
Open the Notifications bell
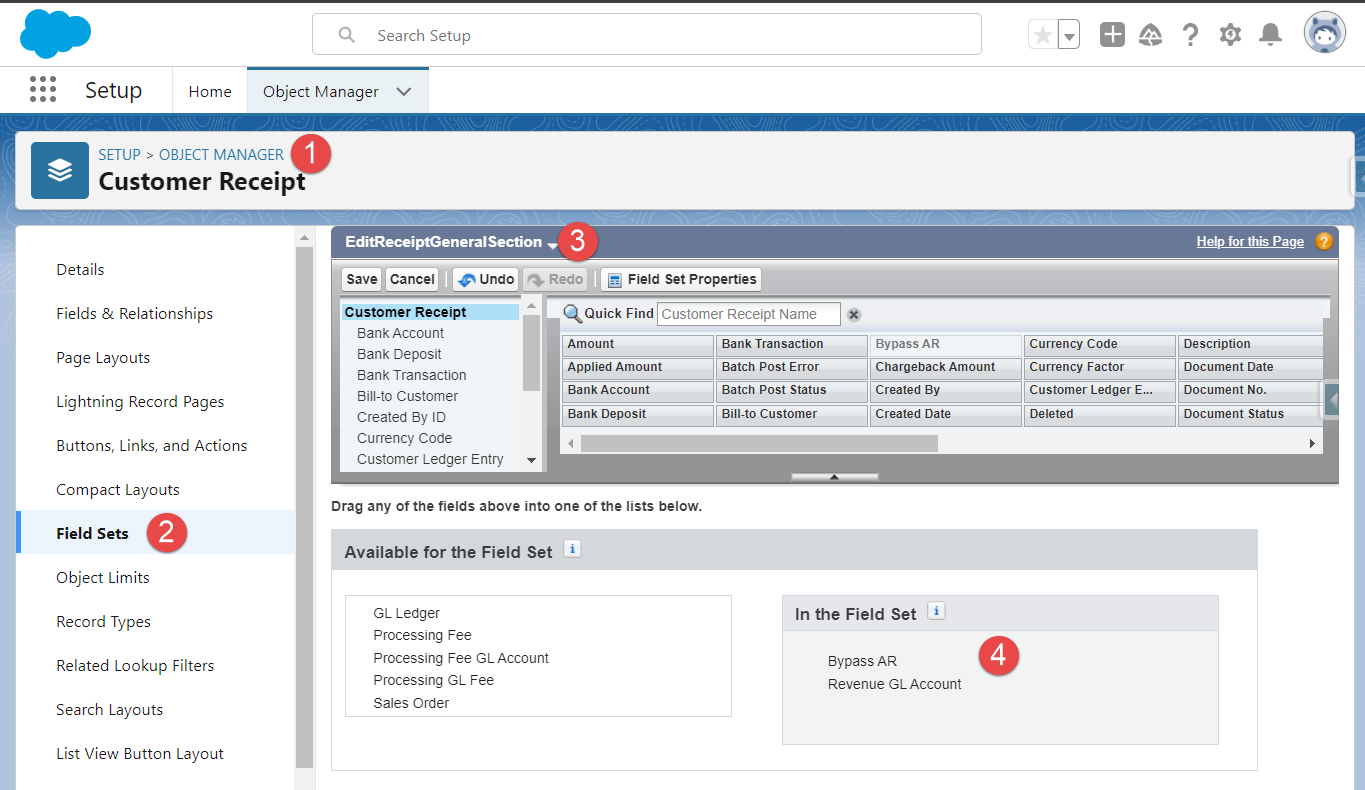point(1270,35)
